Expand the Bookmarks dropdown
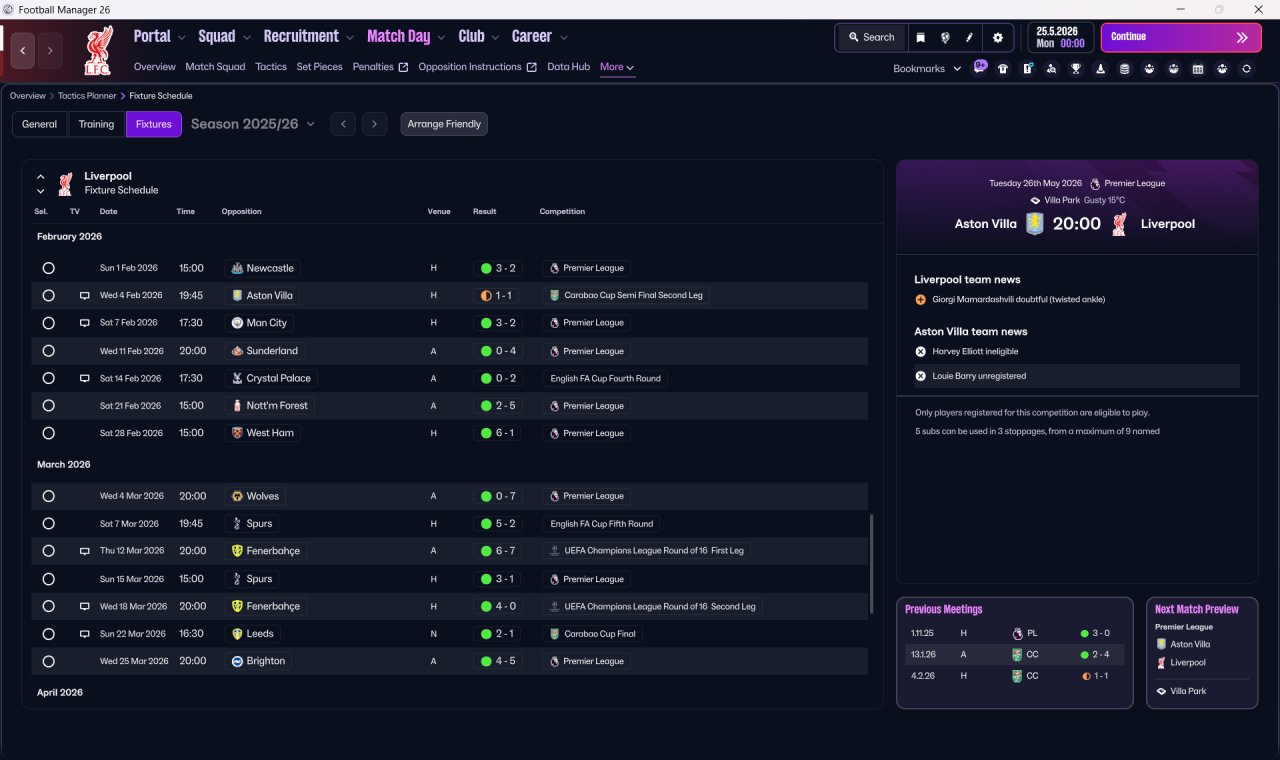1280x760 pixels. point(927,69)
